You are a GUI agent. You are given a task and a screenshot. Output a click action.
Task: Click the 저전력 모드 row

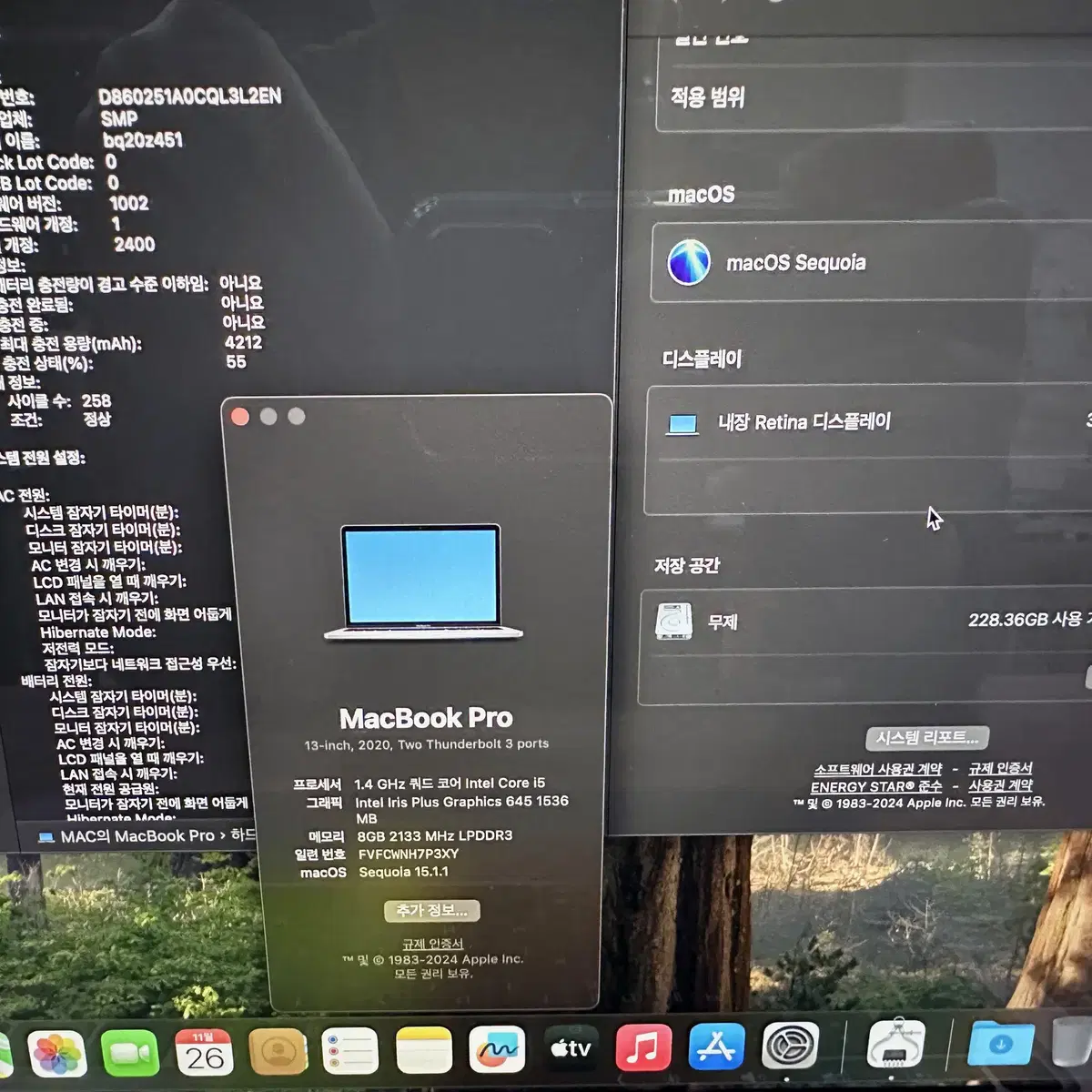[78, 648]
